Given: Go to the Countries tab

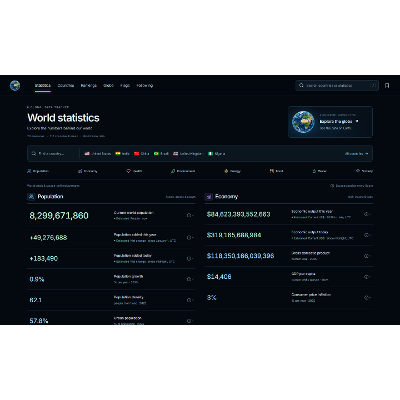Looking at the screenshot, I should click(66, 86).
